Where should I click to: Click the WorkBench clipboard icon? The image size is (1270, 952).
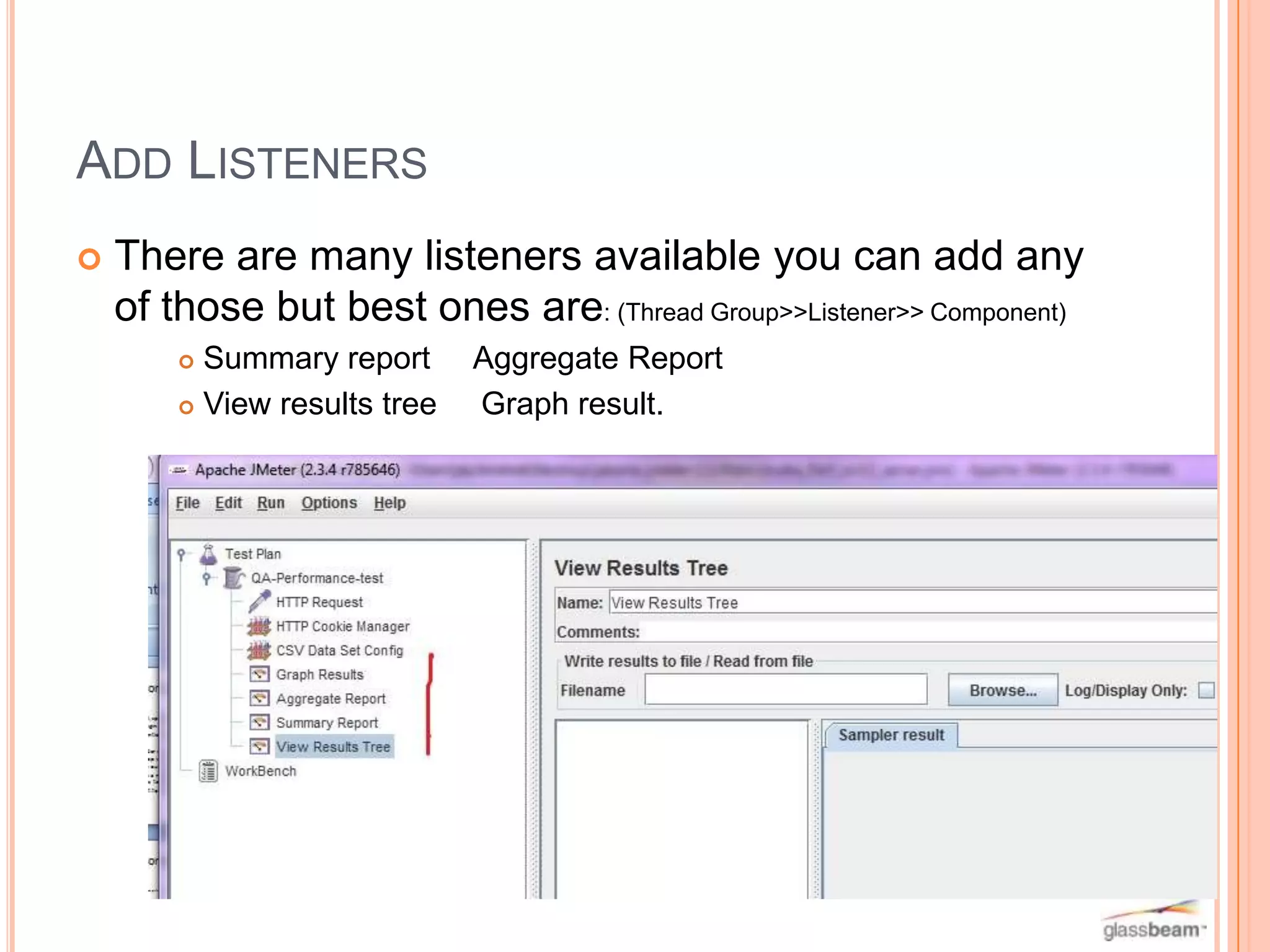(x=208, y=771)
